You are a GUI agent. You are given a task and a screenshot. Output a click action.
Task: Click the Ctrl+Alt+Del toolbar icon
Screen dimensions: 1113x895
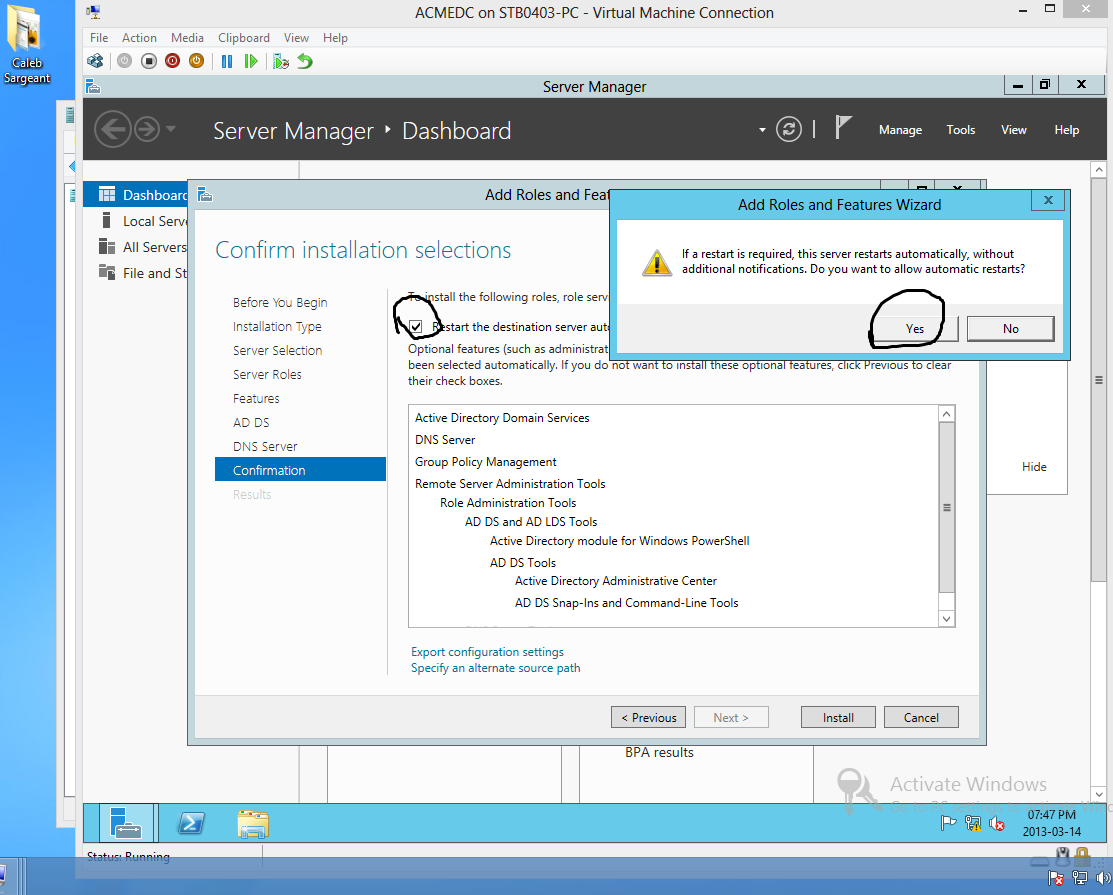(x=95, y=61)
